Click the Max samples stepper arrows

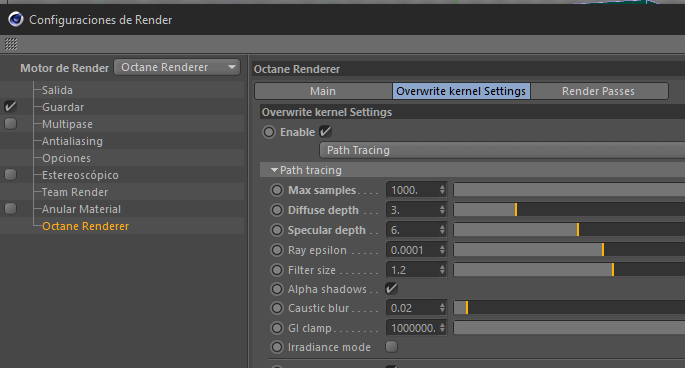[x=442, y=190]
